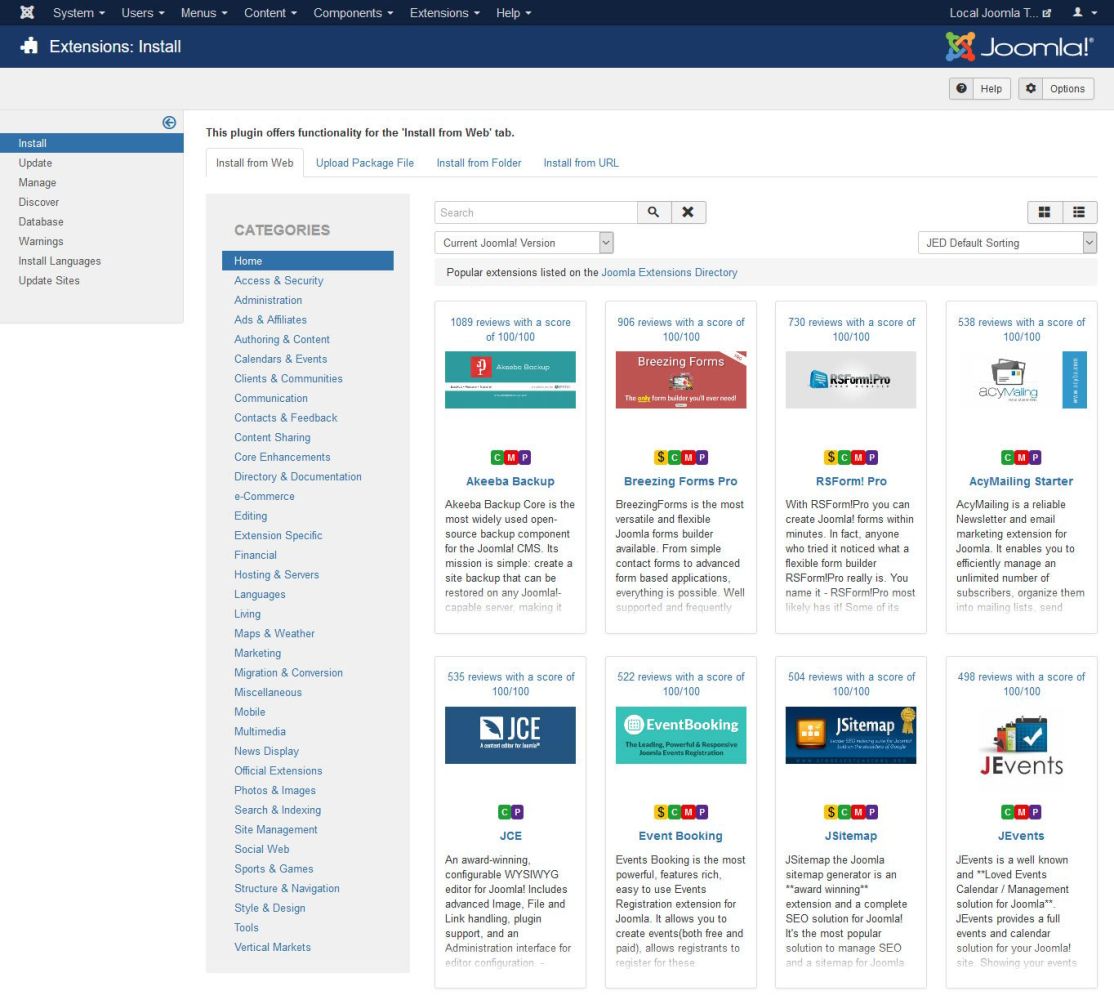
Task: Click the search magnifier button
Action: click(x=654, y=212)
